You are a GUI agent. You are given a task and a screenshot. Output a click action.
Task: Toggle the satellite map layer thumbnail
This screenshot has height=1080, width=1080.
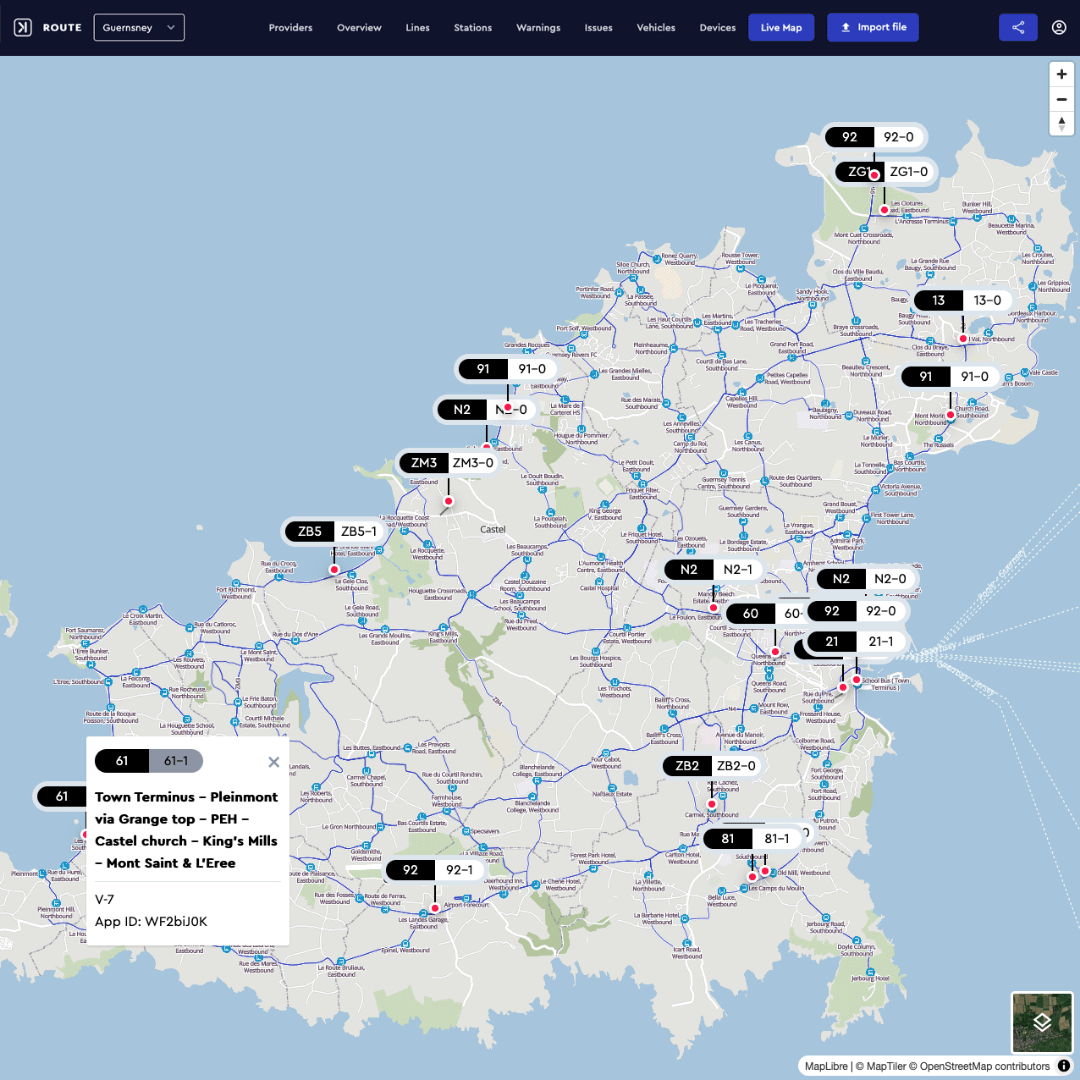coord(1041,1022)
